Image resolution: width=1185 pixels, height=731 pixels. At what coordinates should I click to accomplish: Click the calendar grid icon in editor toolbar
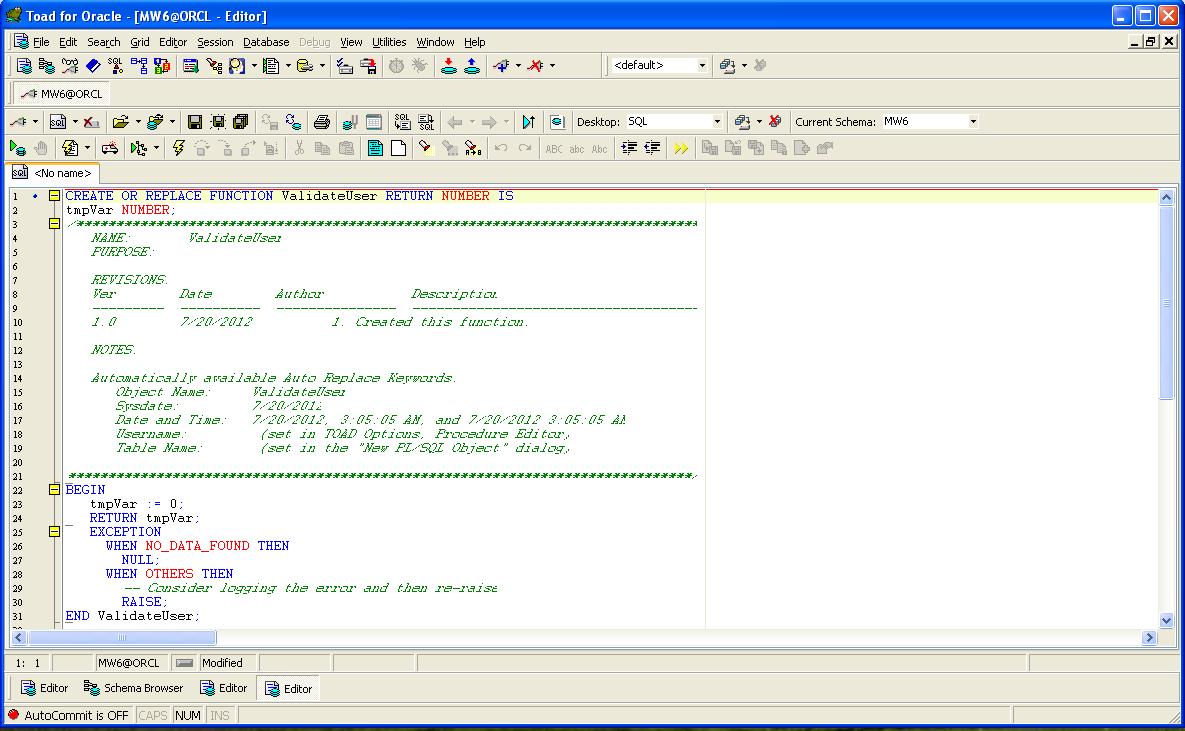tap(374, 122)
